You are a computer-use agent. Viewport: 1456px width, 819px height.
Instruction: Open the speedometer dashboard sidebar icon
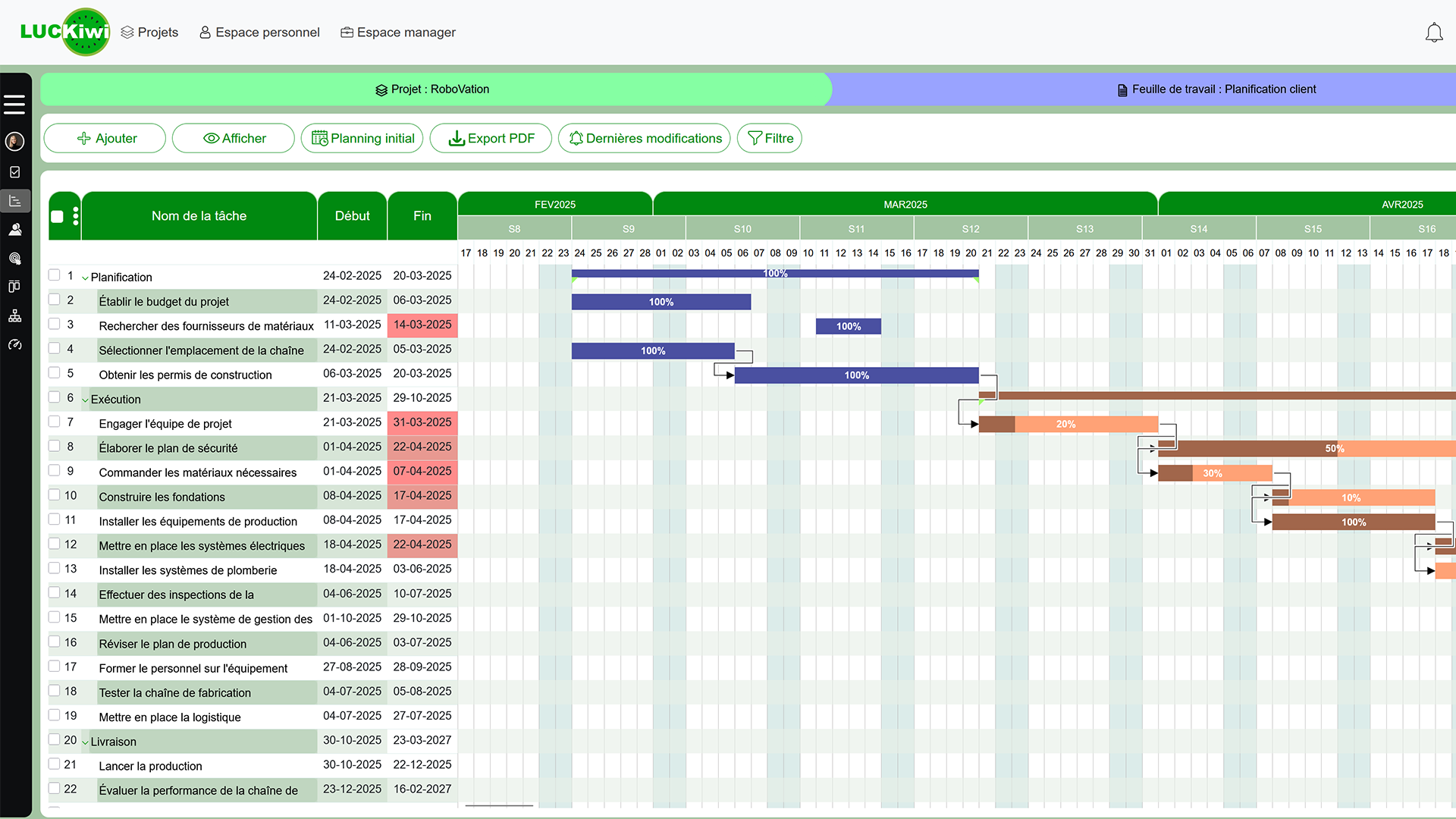14,345
